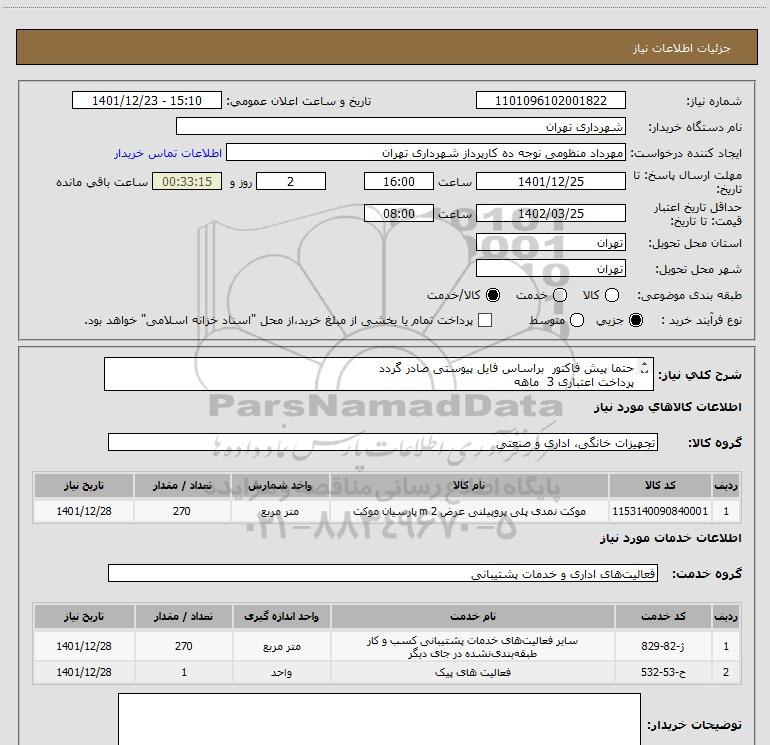Click the deadline time field 16:00

pyautogui.click(x=399, y=181)
